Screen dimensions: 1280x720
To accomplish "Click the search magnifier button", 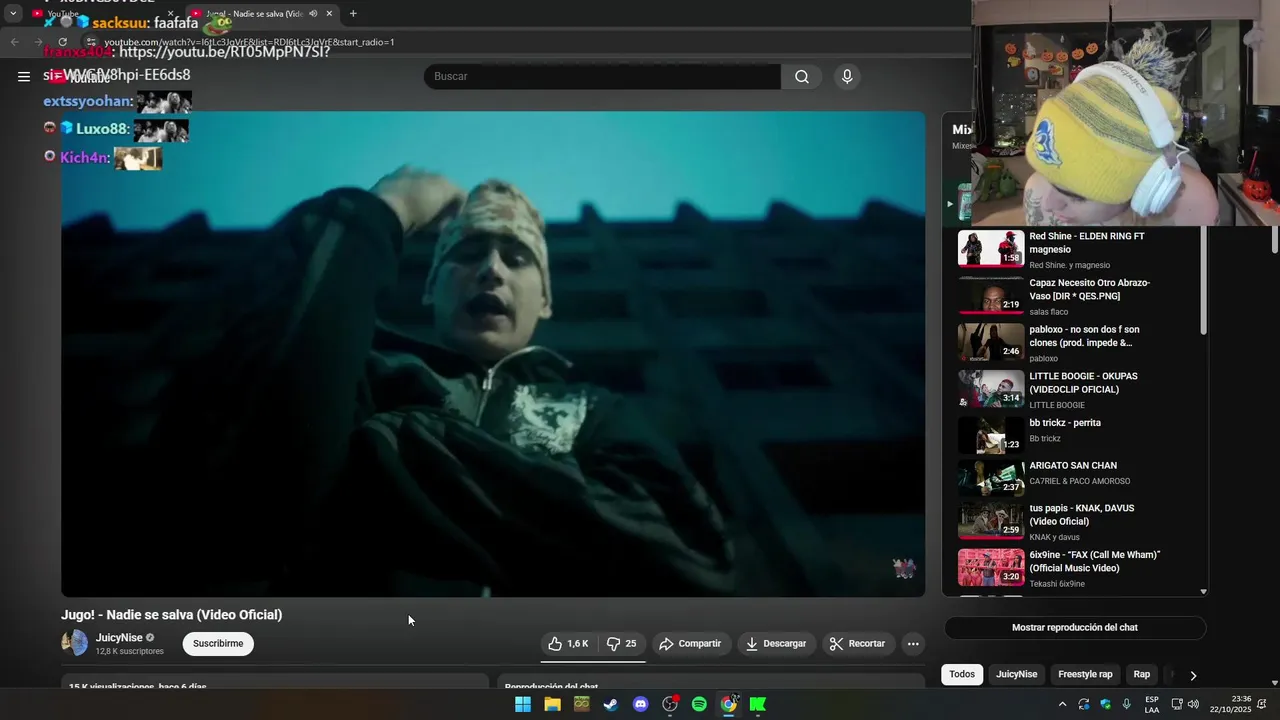I will click(802, 77).
